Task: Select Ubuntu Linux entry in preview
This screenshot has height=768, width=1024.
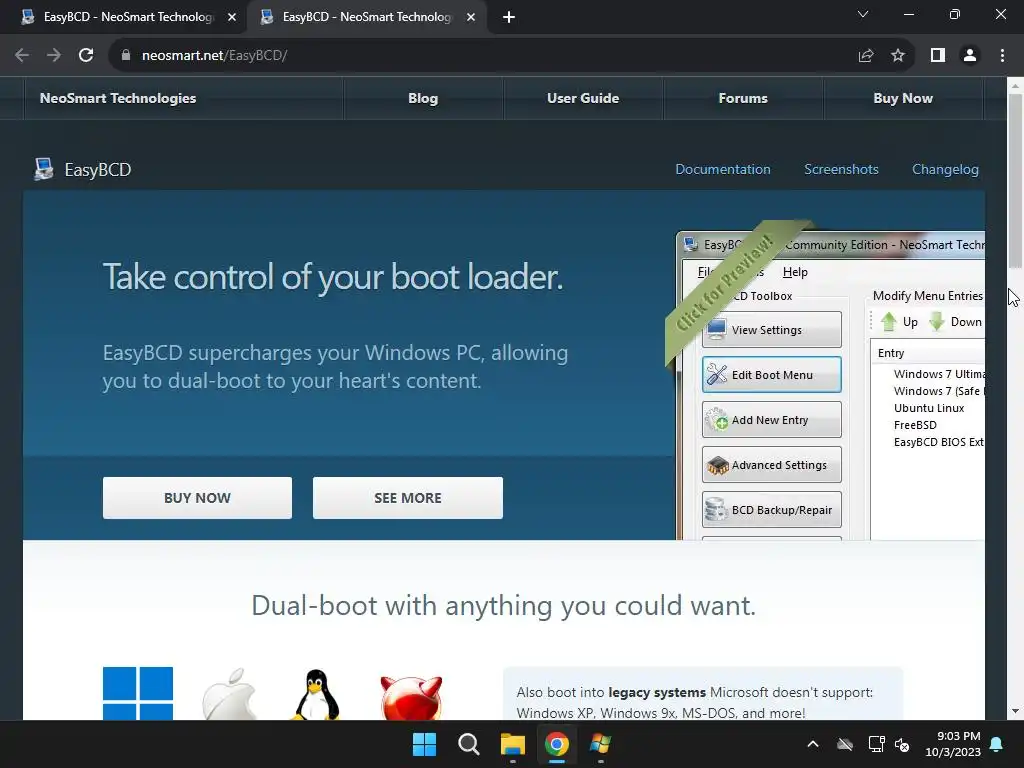Action: pyautogui.click(x=929, y=408)
